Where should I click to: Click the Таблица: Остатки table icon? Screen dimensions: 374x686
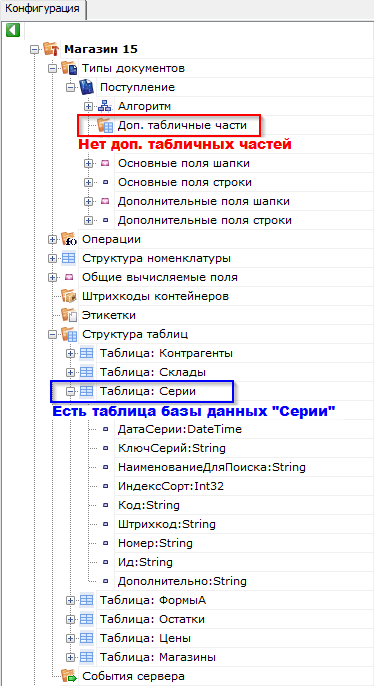click(87, 620)
